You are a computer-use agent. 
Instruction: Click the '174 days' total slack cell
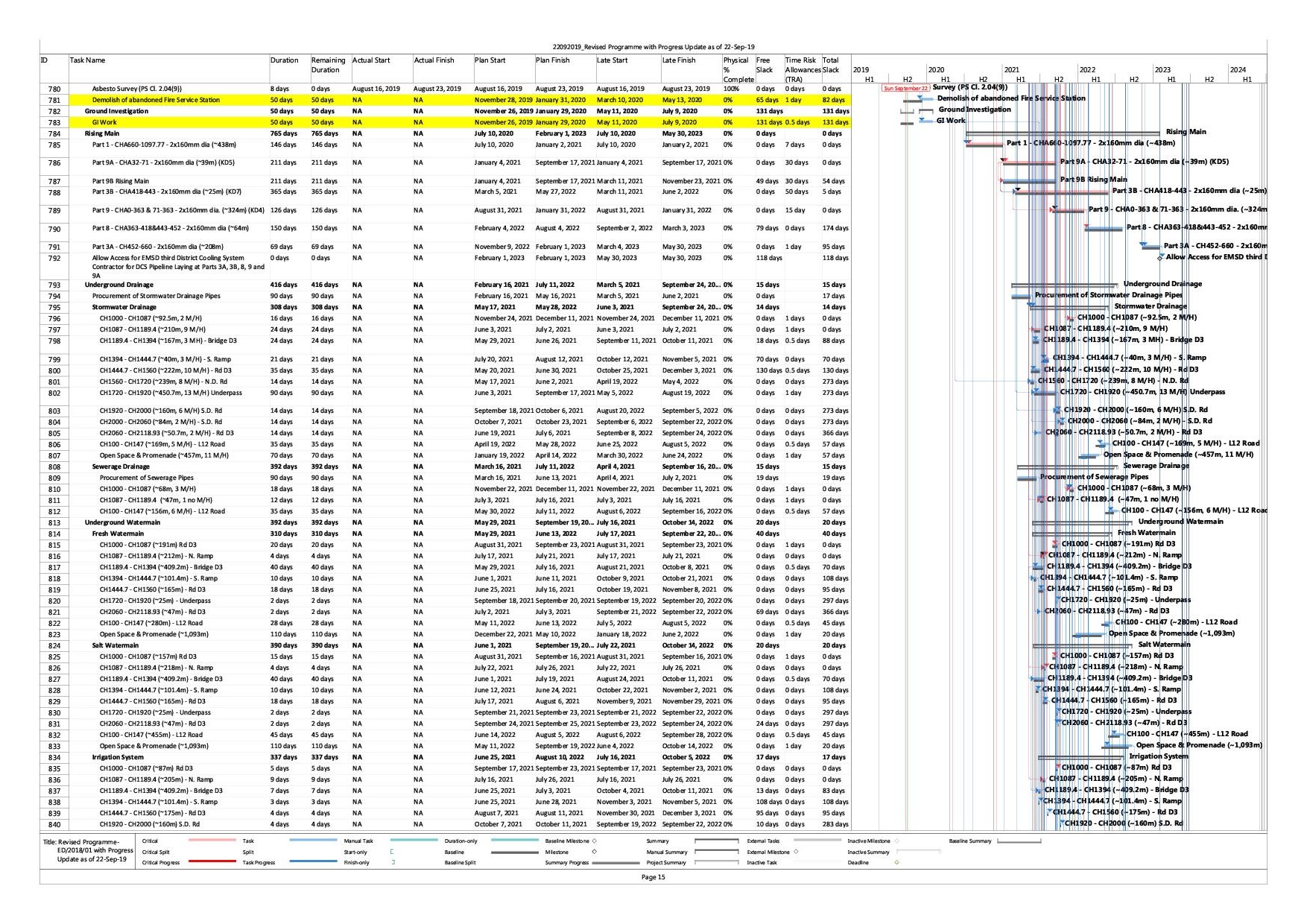(835, 229)
